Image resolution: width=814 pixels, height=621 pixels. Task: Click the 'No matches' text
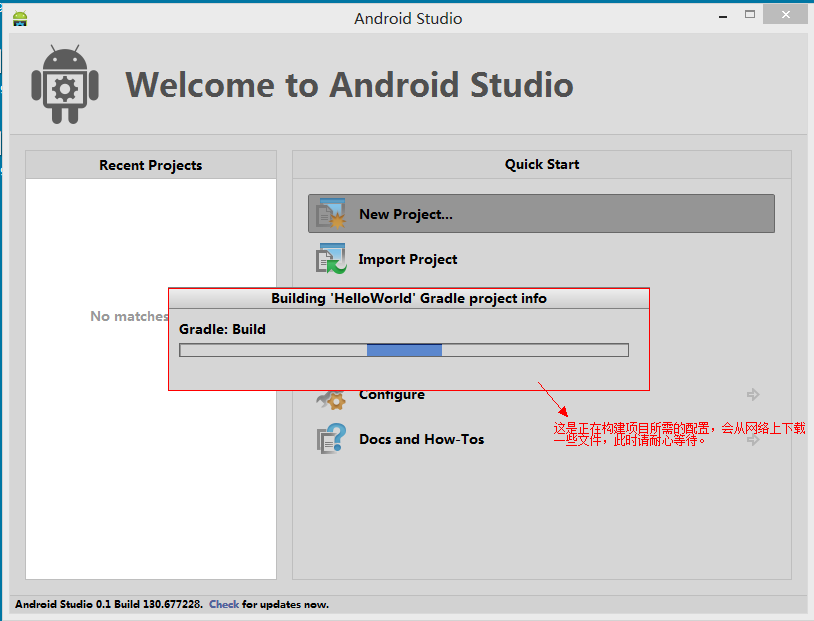click(129, 316)
